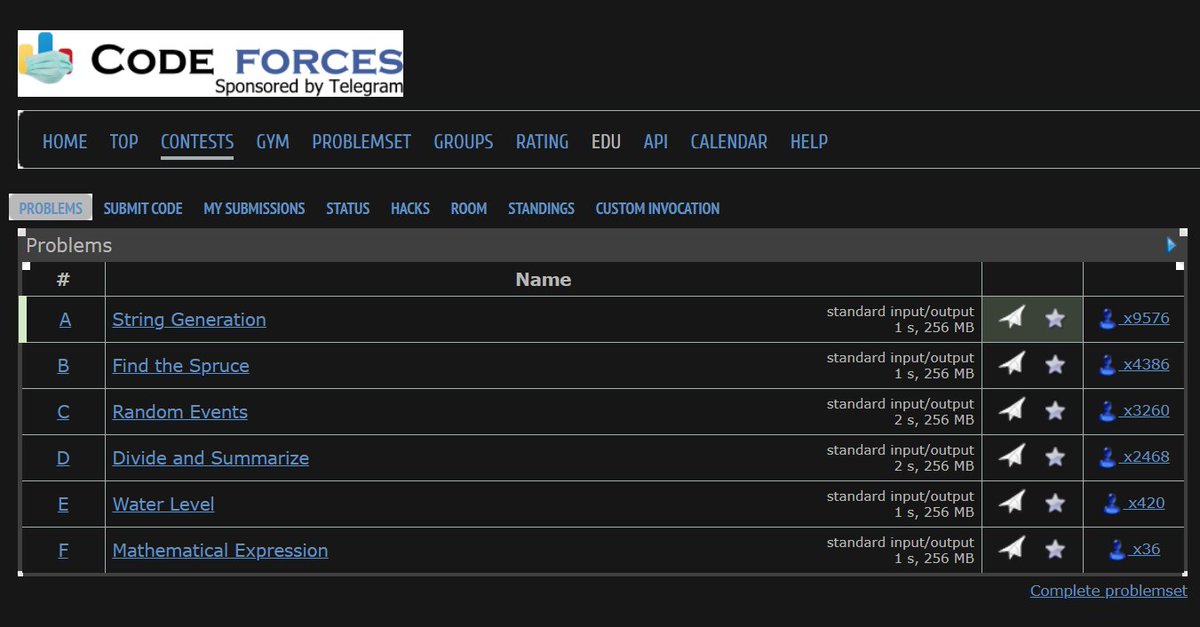This screenshot has width=1200, height=627.
Task: Switch to MY SUBMISSIONS tab
Action: click(x=254, y=208)
